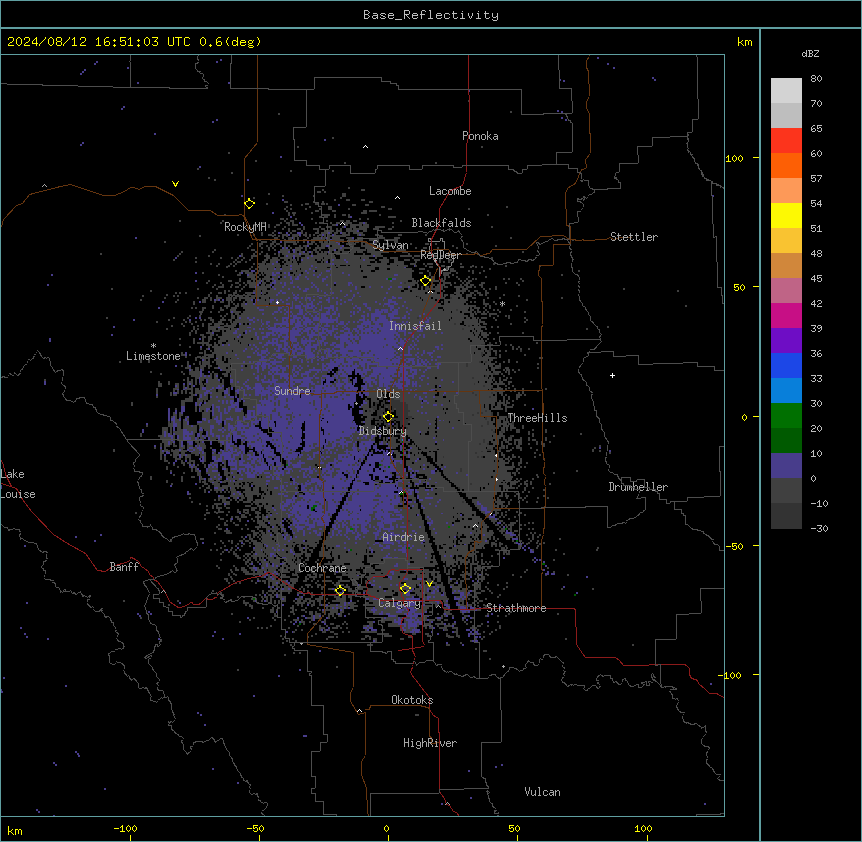Click the yellow diamond marker below Cochrane
This screenshot has width=862, height=842.
340,590
